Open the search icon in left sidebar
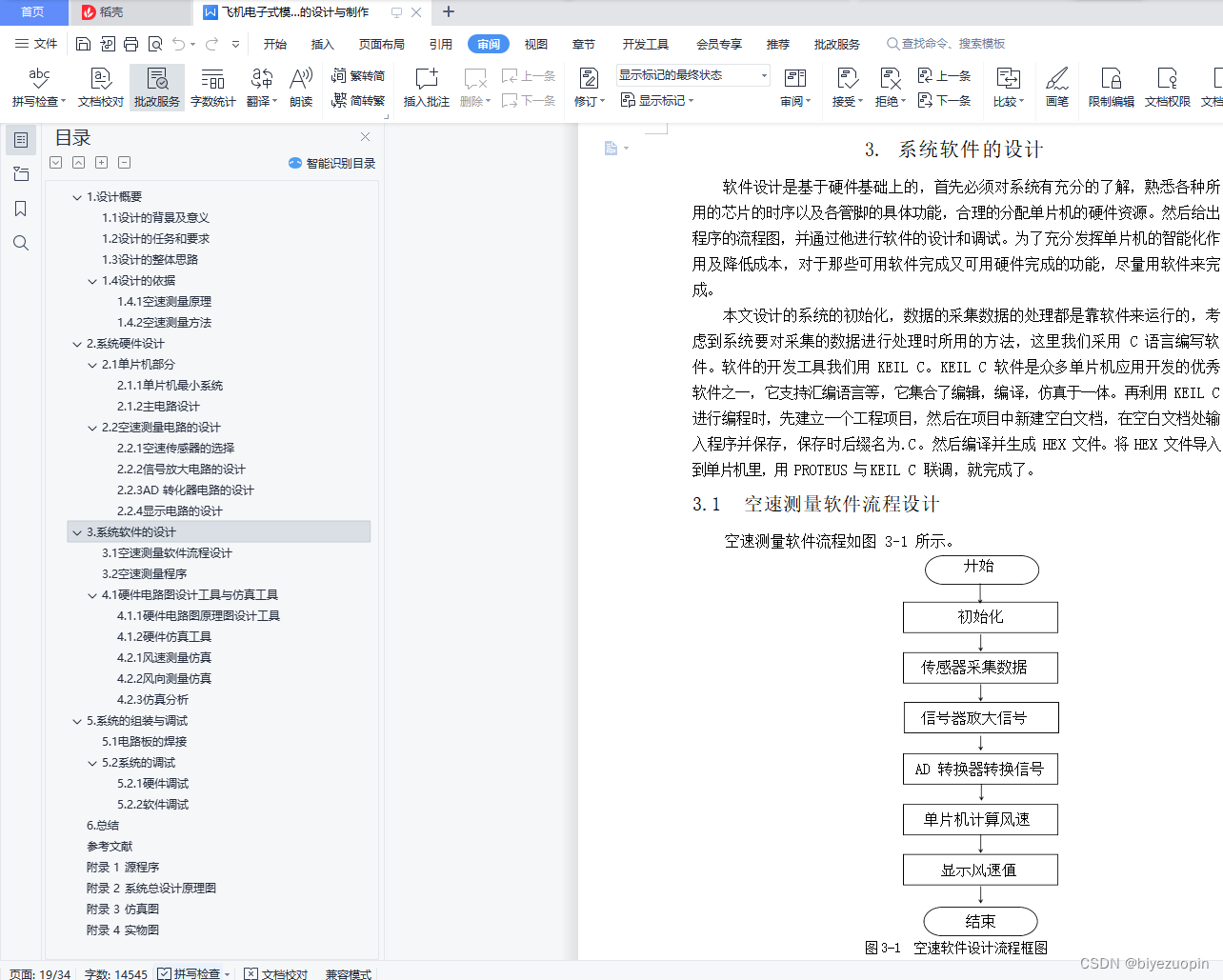This screenshot has height=980, width=1223. click(x=20, y=243)
